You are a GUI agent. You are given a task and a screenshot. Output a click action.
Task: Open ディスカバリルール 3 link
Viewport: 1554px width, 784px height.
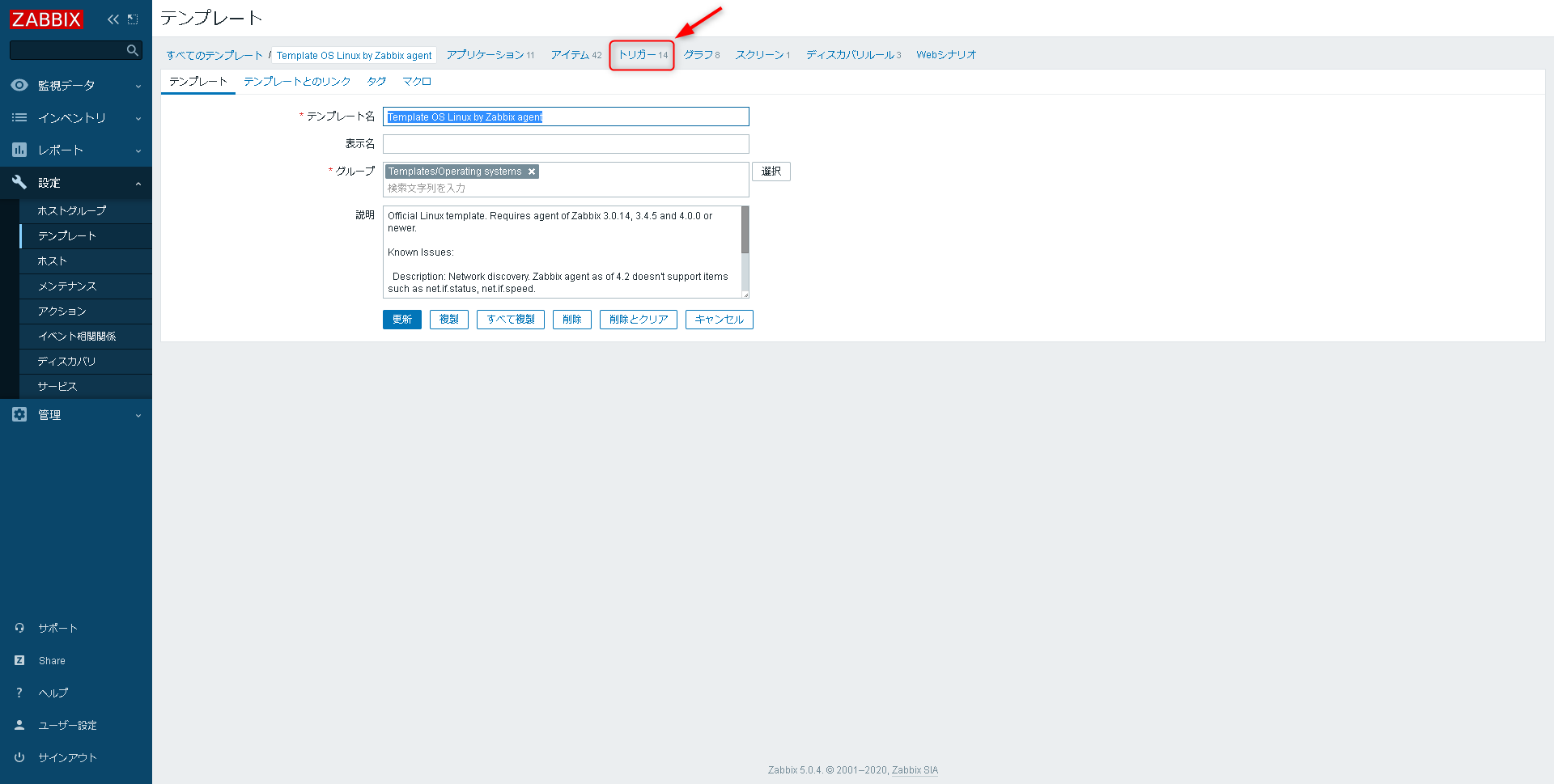tap(853, 55)
